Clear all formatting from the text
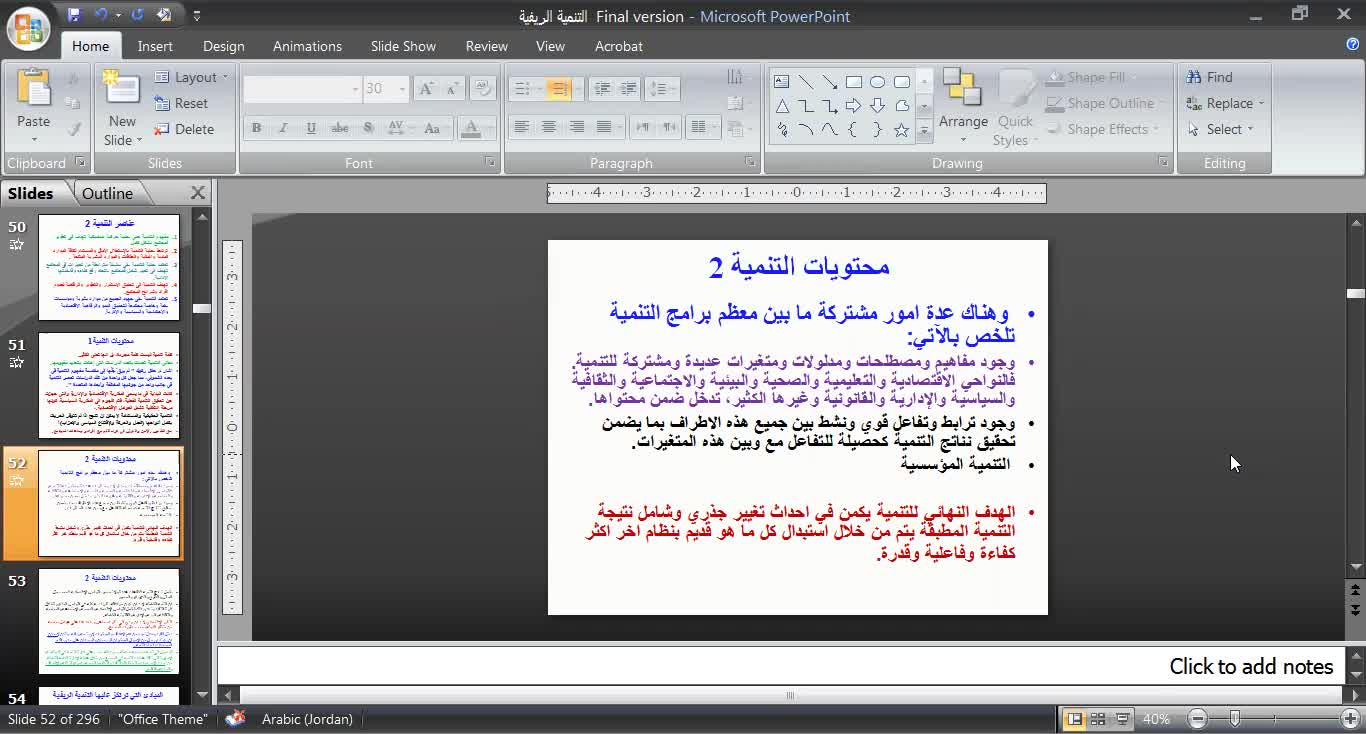 (x=483, y=89)
